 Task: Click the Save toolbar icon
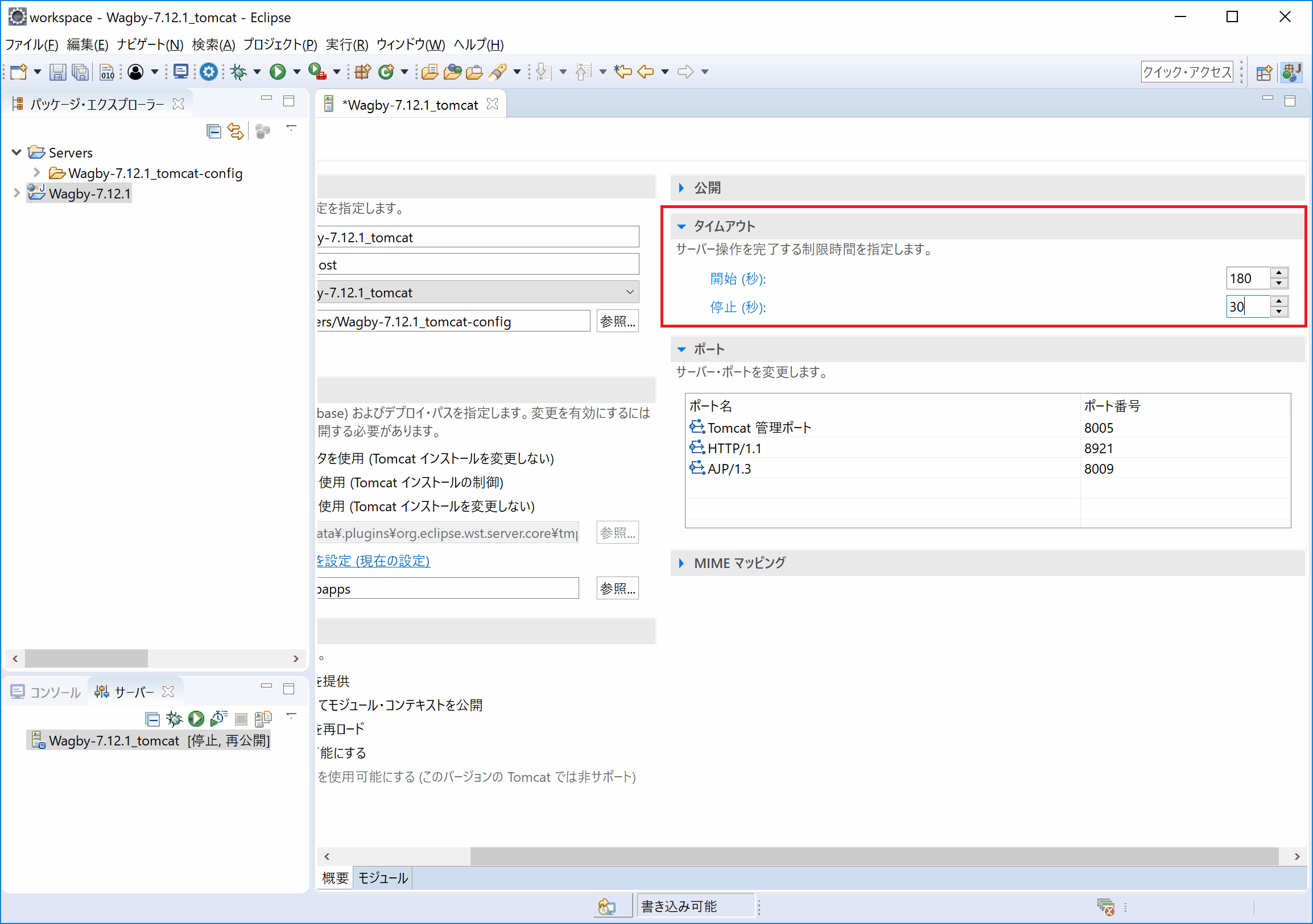coord(57,72)
